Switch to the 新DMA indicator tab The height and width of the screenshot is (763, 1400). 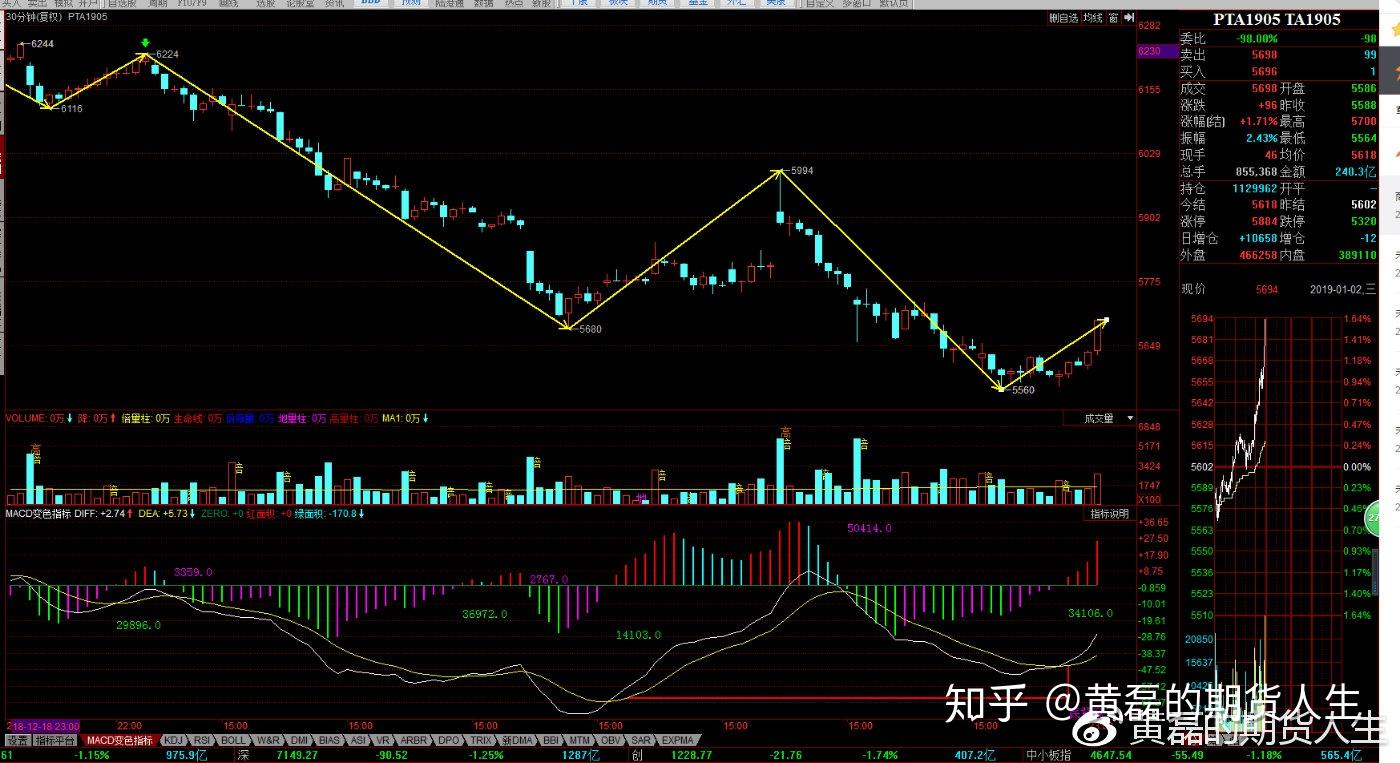(x=517, y=741)
